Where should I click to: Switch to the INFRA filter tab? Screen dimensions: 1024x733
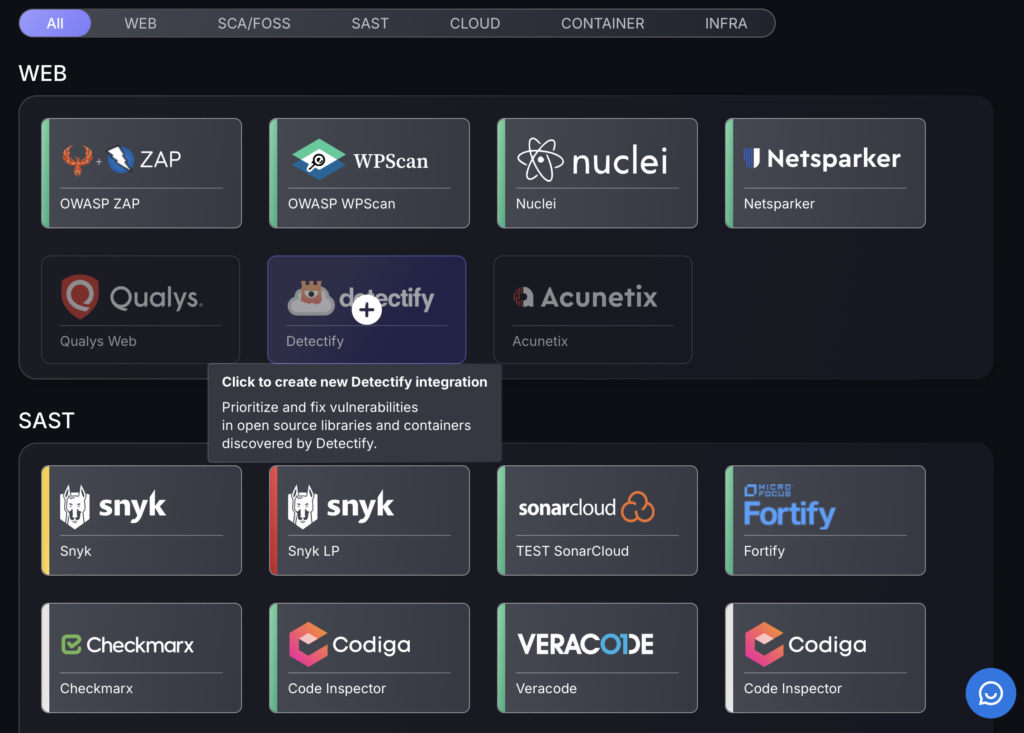726,24
